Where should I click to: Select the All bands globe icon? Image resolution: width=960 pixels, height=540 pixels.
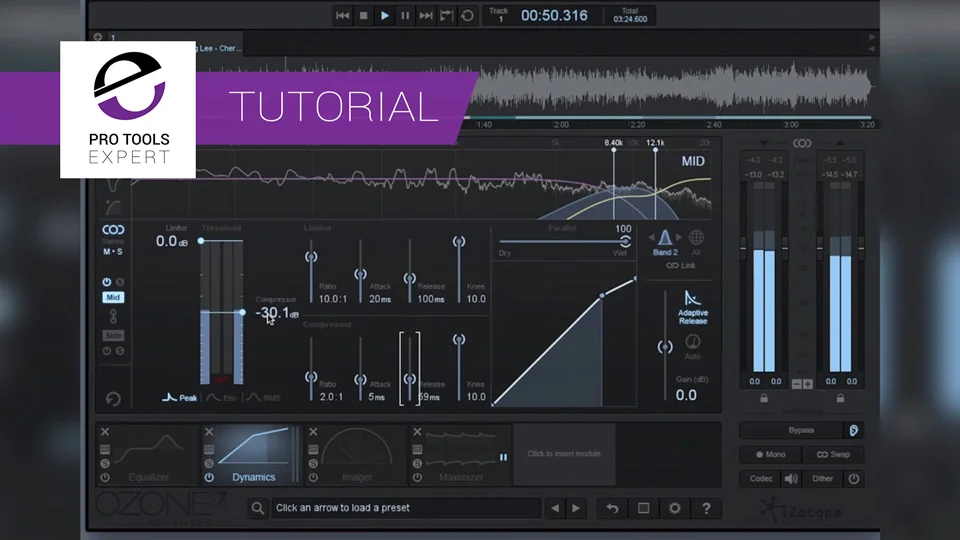point(696,238)
